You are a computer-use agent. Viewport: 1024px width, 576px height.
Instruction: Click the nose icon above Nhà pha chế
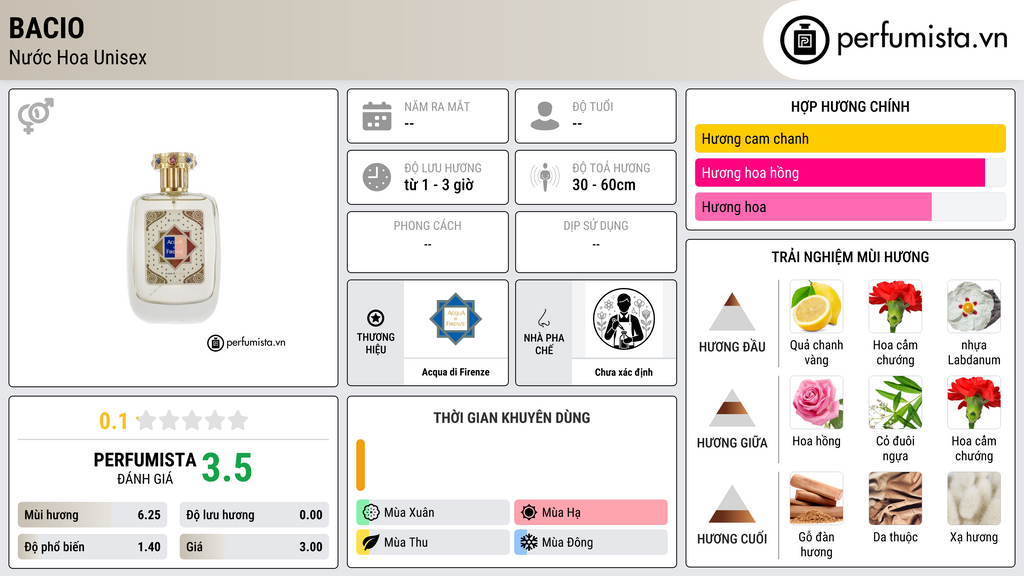(543, 318)
